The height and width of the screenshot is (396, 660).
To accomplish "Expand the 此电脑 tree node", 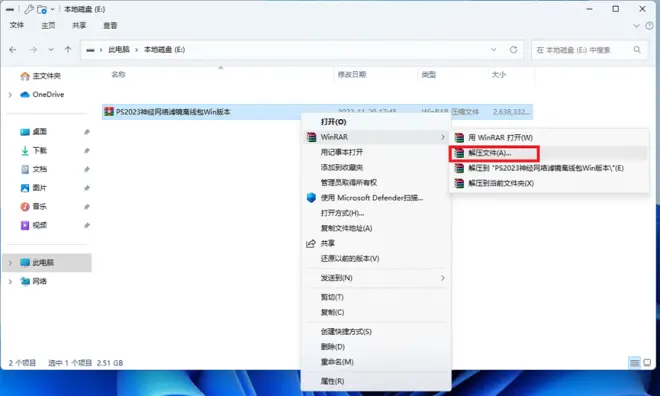I will coord(10,263).
